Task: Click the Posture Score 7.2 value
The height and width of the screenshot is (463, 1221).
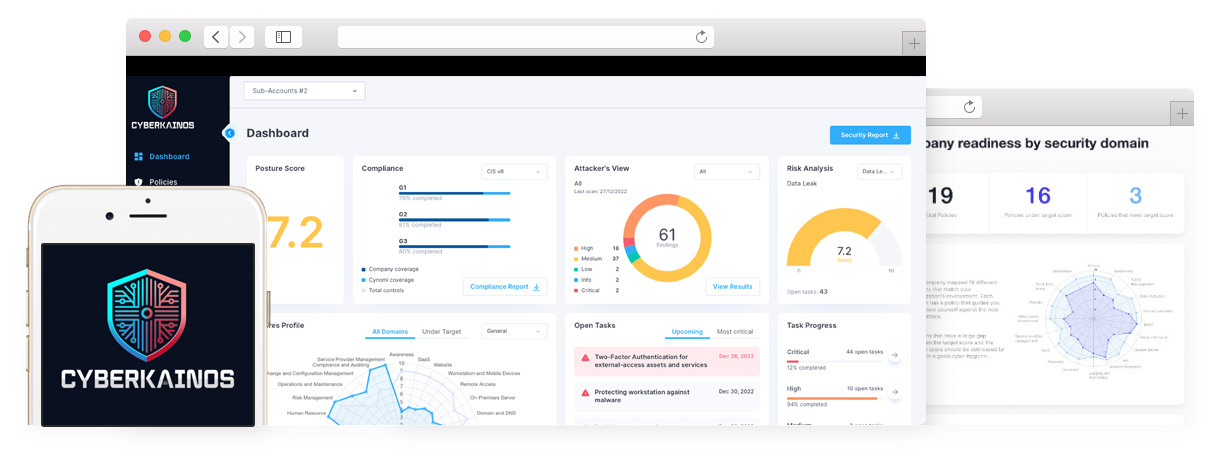Action: click(x=296, y=232)
